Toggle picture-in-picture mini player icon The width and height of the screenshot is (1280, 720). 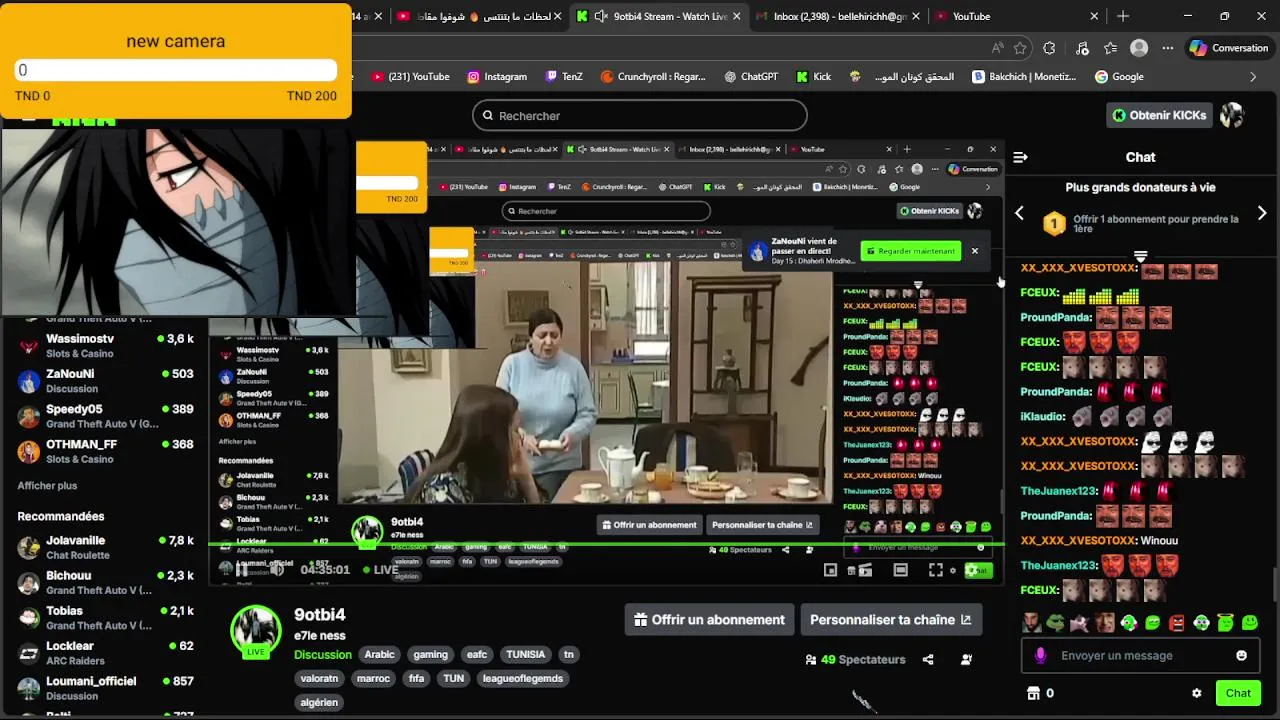tap(830, 570)
